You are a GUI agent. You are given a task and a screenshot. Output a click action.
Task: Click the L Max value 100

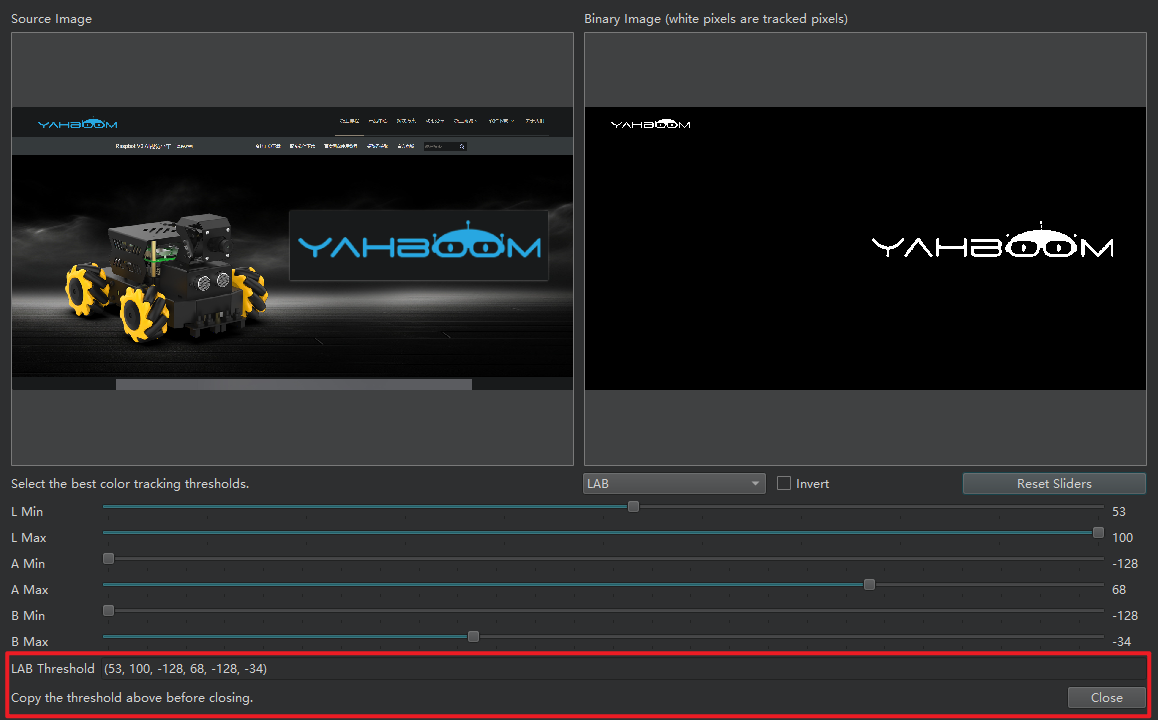[x=1123, y=538]
